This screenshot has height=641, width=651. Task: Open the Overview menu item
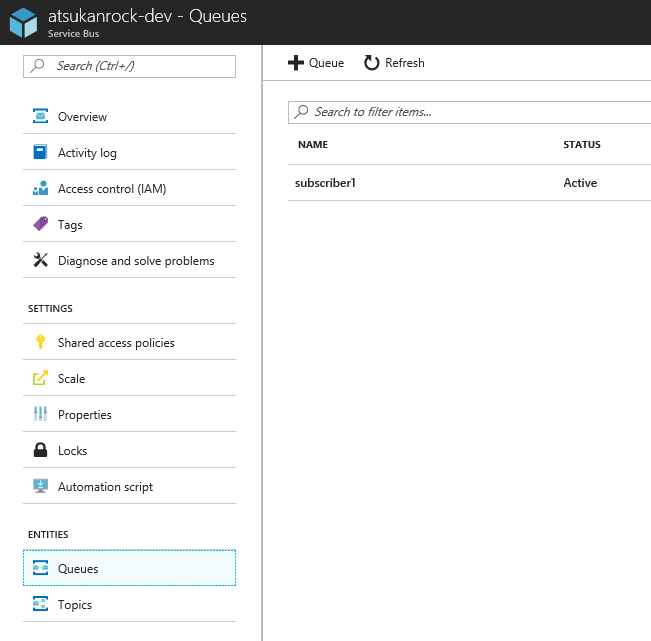pos(130,116)
